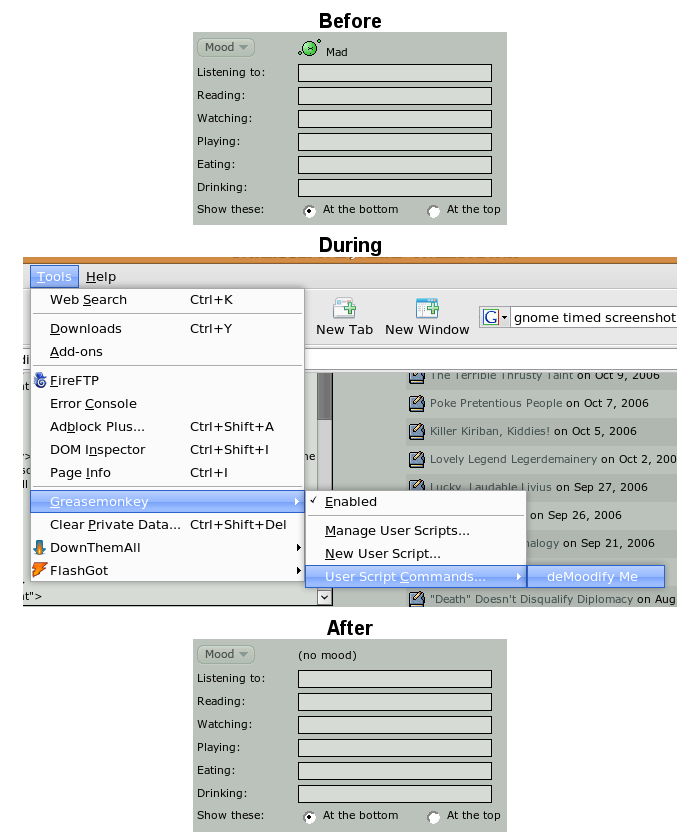Click journal icon beside Poke Pretentious People

coord(417,403)
